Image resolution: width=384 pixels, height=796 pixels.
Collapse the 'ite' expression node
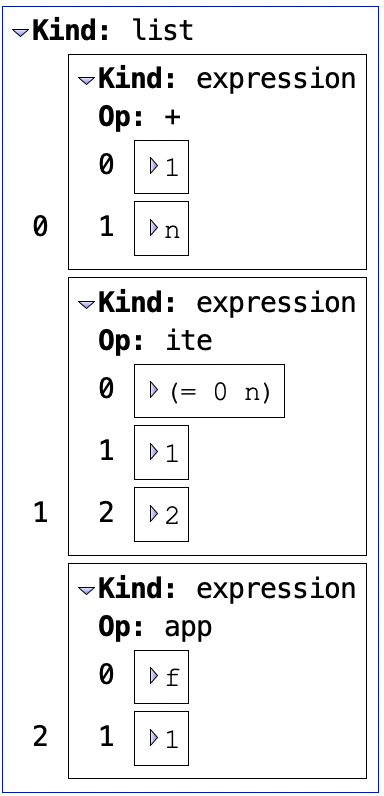(x=87, y=304)
